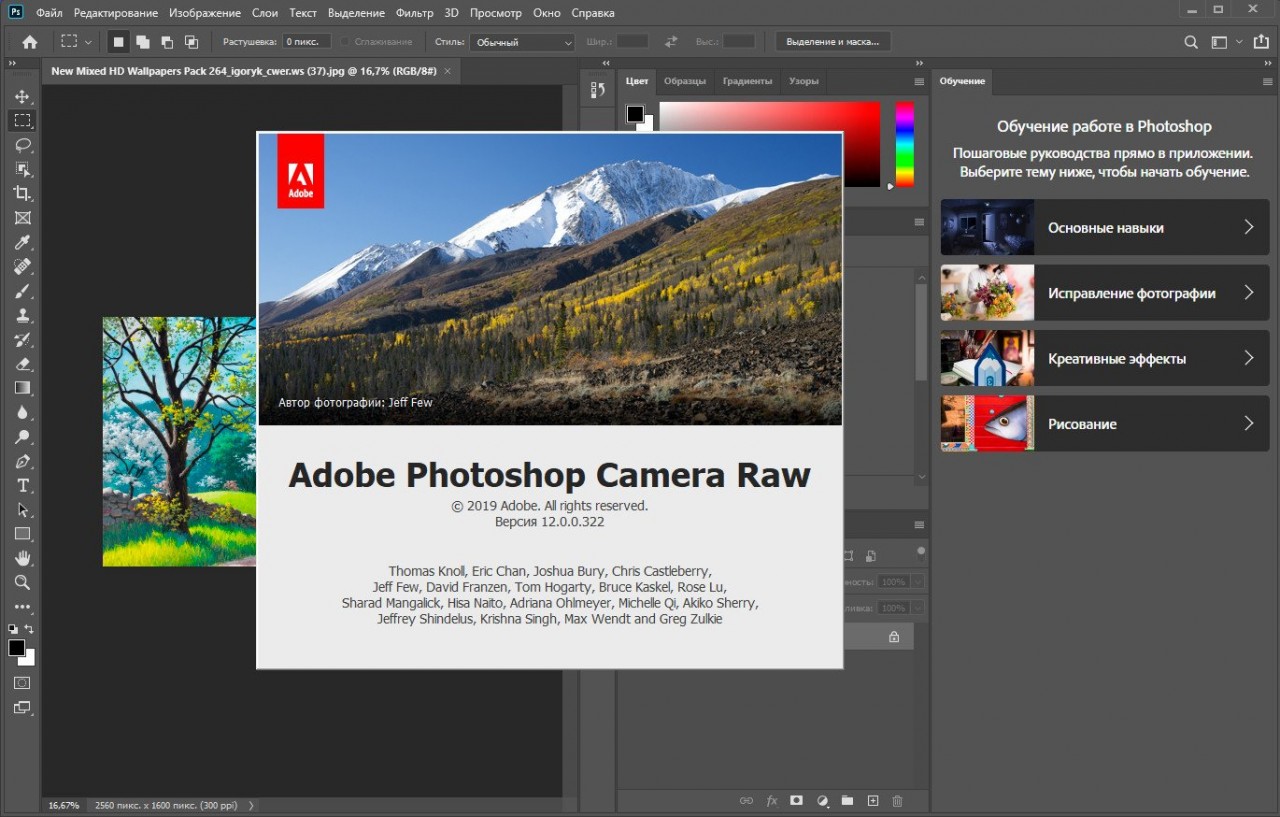This screenshot has width=1280, height=817.
Task: Expand the Рисование tutorial category
Action: [1104, 424]
